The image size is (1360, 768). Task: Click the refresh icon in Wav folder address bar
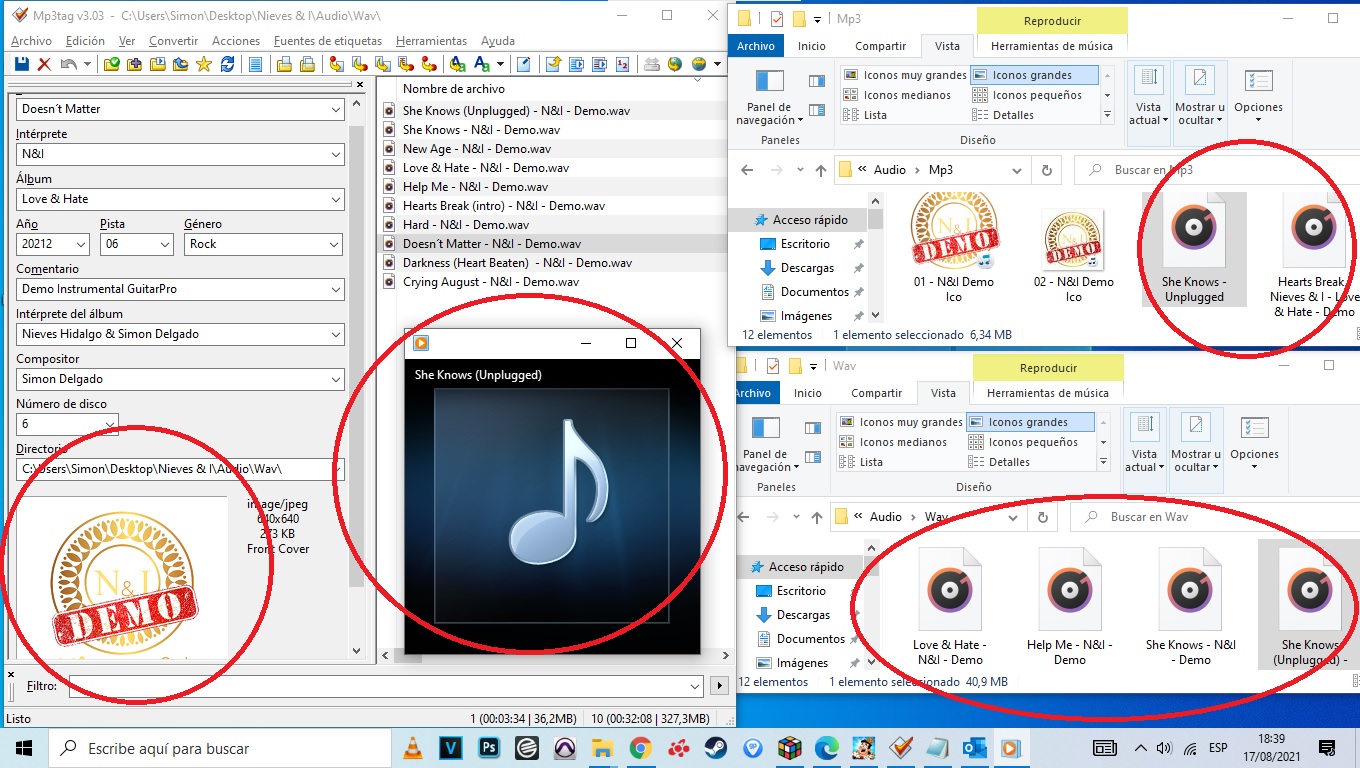1043,517
